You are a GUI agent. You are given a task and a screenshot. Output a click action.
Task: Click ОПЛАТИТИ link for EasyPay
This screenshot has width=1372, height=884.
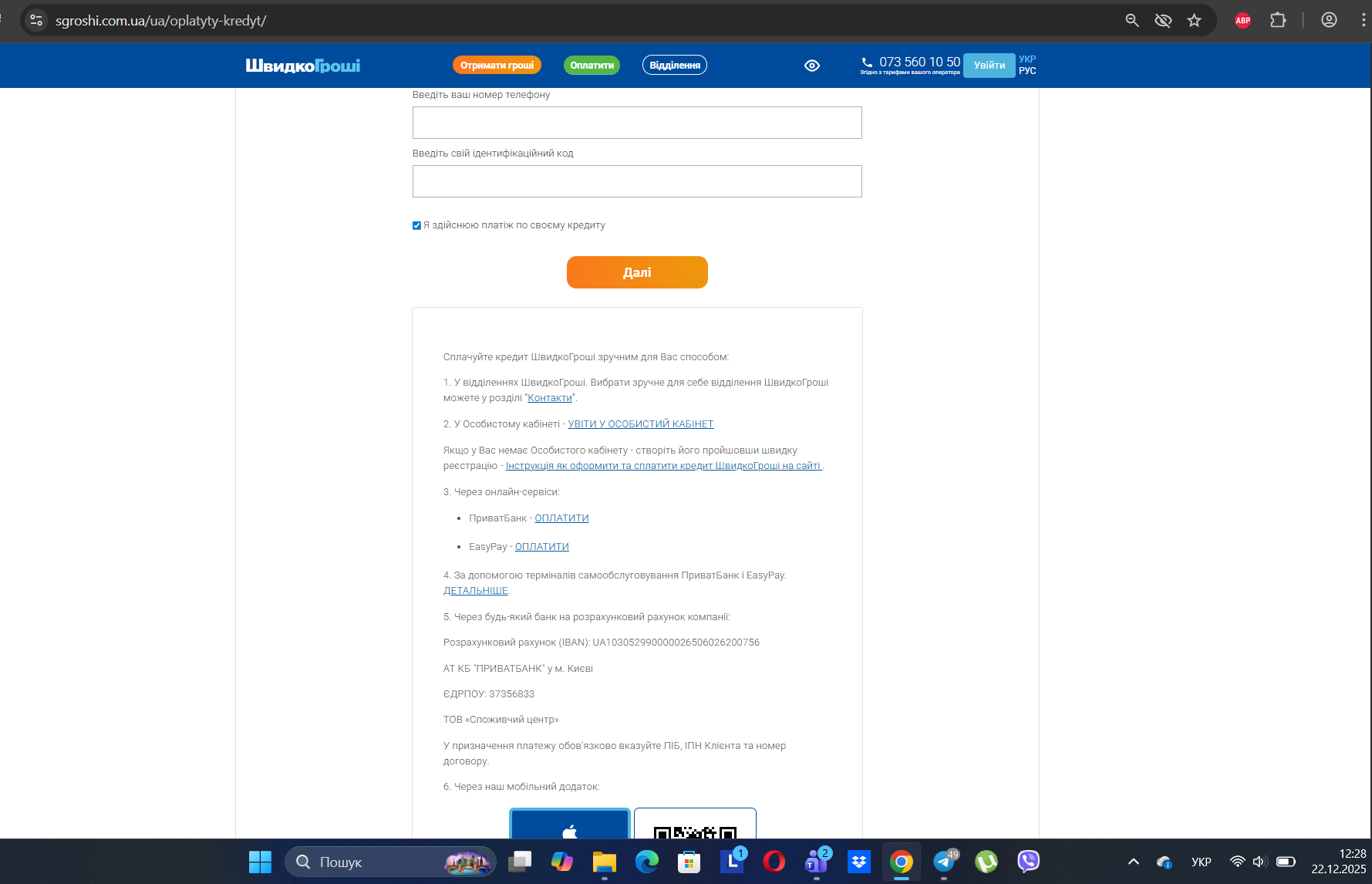click(x=542, y=547)
